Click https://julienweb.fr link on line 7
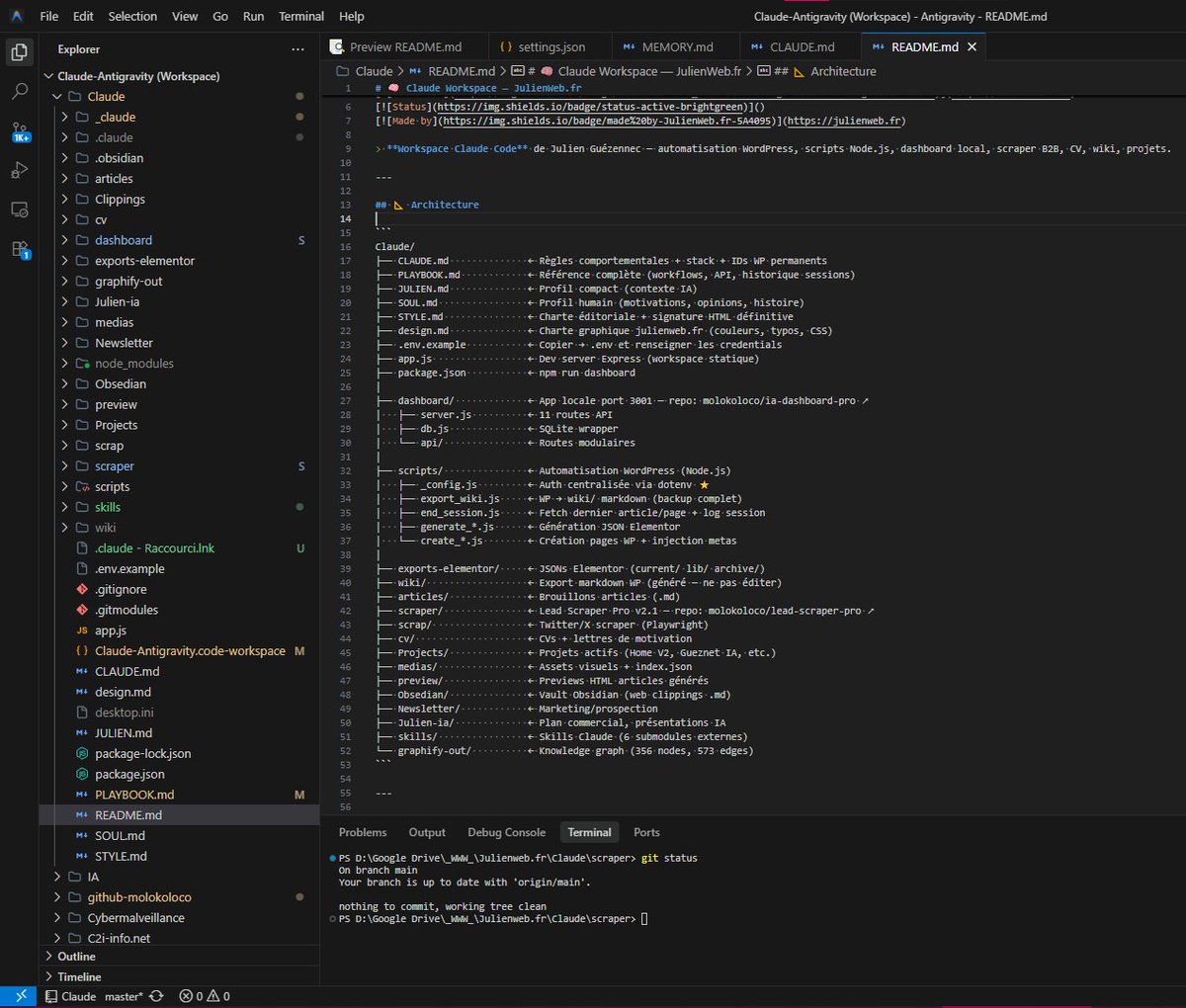The height and width of the screenshot is (1008, 1186). tap(844, 121)
